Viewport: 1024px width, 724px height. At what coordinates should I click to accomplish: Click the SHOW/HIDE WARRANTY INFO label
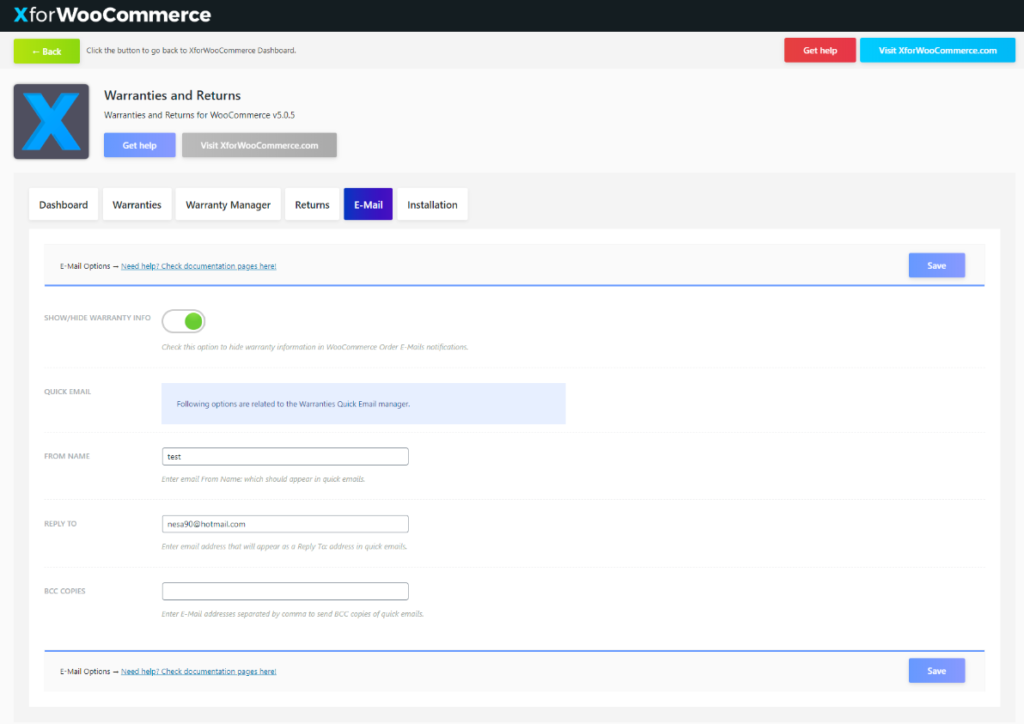click(x=97, y=318)
